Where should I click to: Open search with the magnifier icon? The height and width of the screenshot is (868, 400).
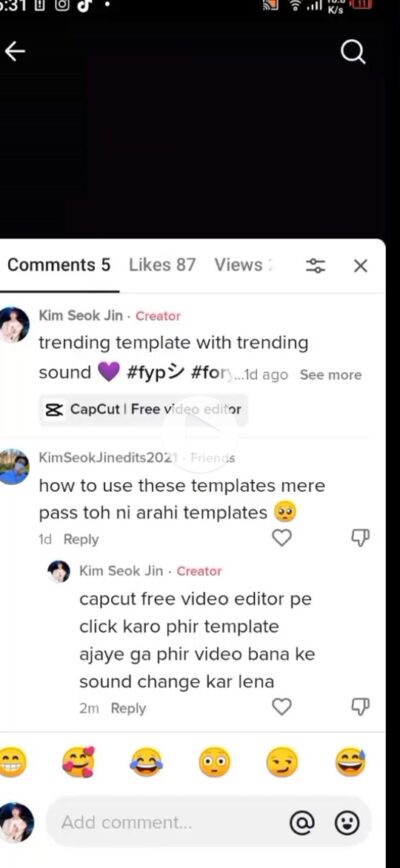point(352,53)
